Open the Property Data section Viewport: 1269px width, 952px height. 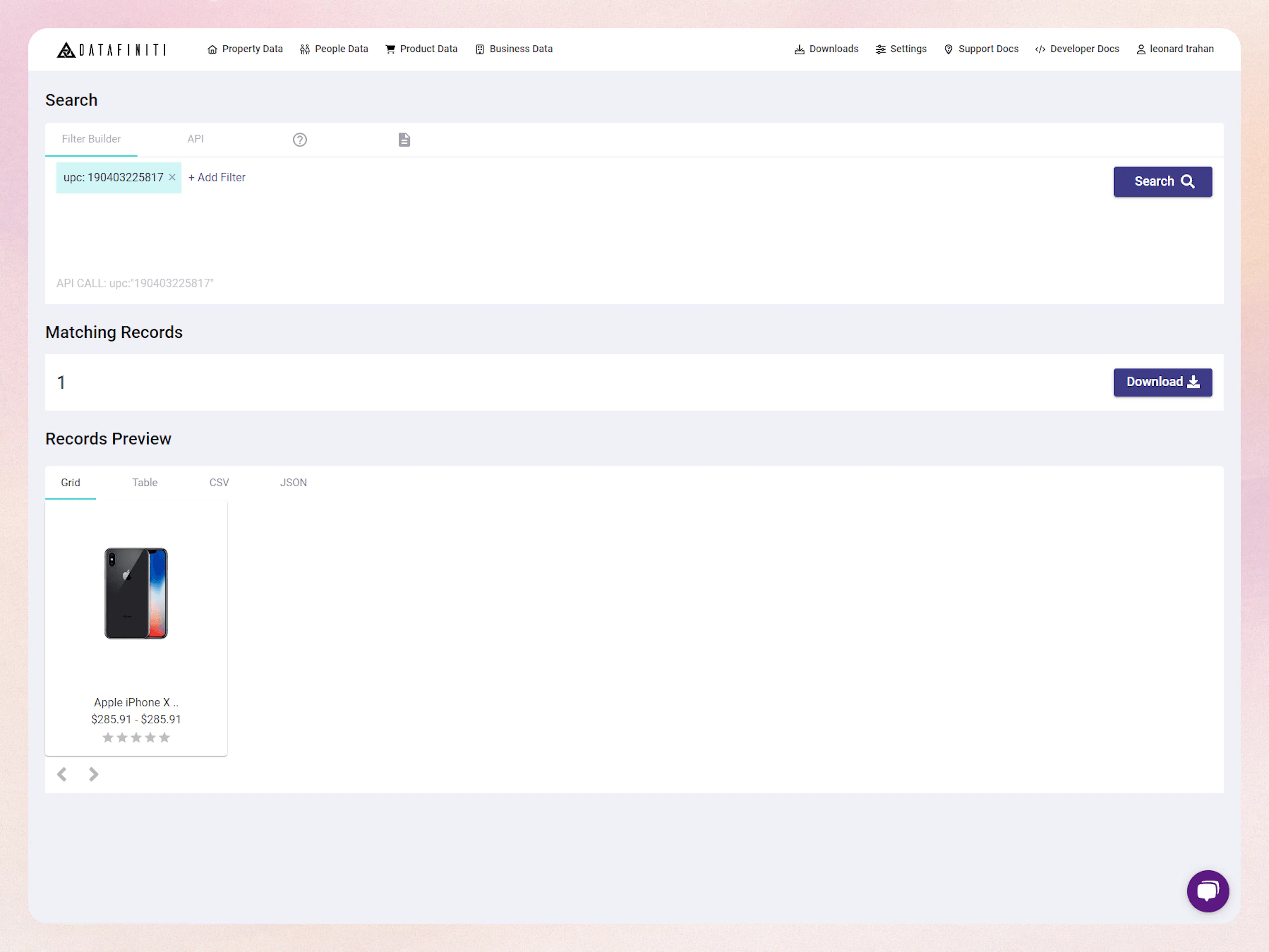[245, 49]
